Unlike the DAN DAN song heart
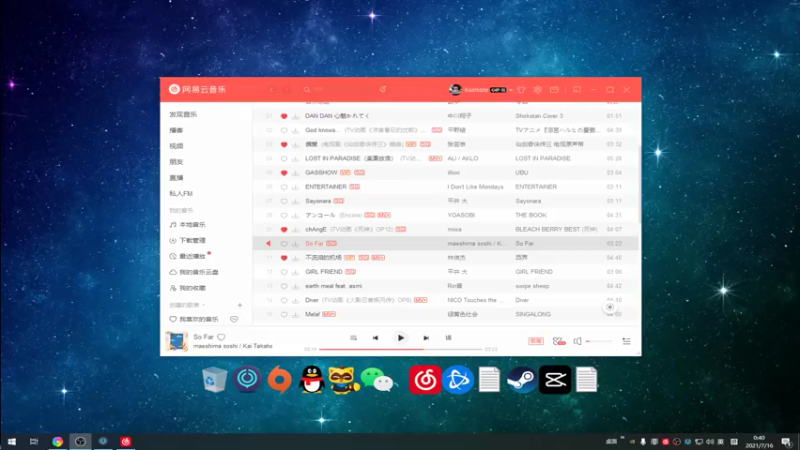Viewport: 800px width, 450px height. 284,116
